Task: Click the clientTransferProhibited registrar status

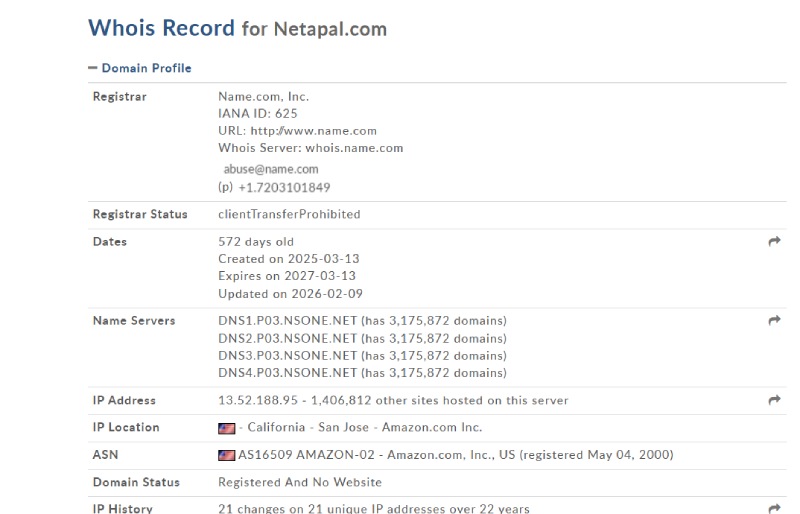Action: click(x=289, y=214)
